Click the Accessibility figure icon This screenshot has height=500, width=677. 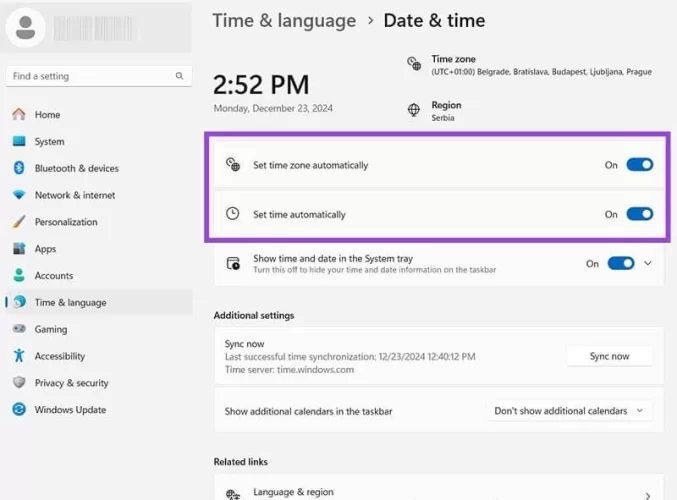[x=19, y=356]
